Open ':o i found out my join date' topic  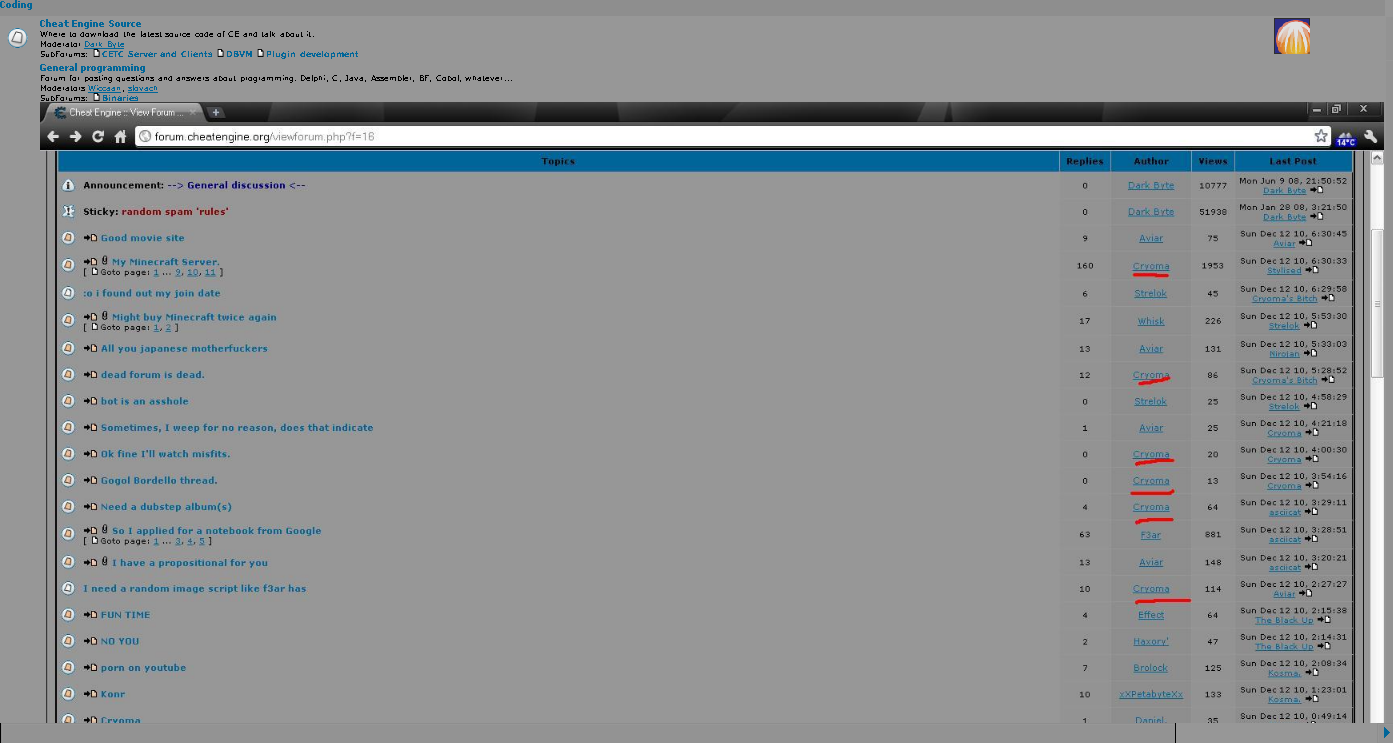152,293
